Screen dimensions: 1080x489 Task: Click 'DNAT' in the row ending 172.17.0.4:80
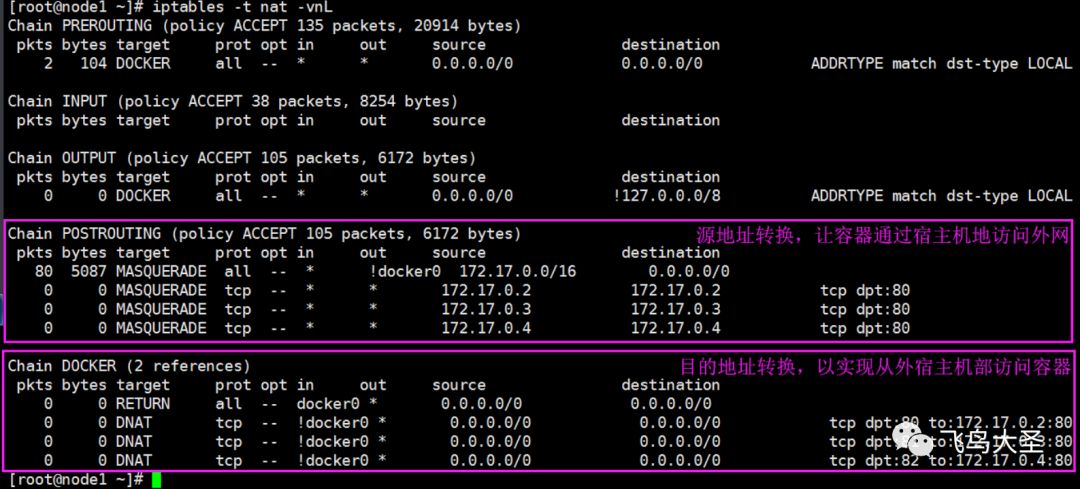point(134,460)
